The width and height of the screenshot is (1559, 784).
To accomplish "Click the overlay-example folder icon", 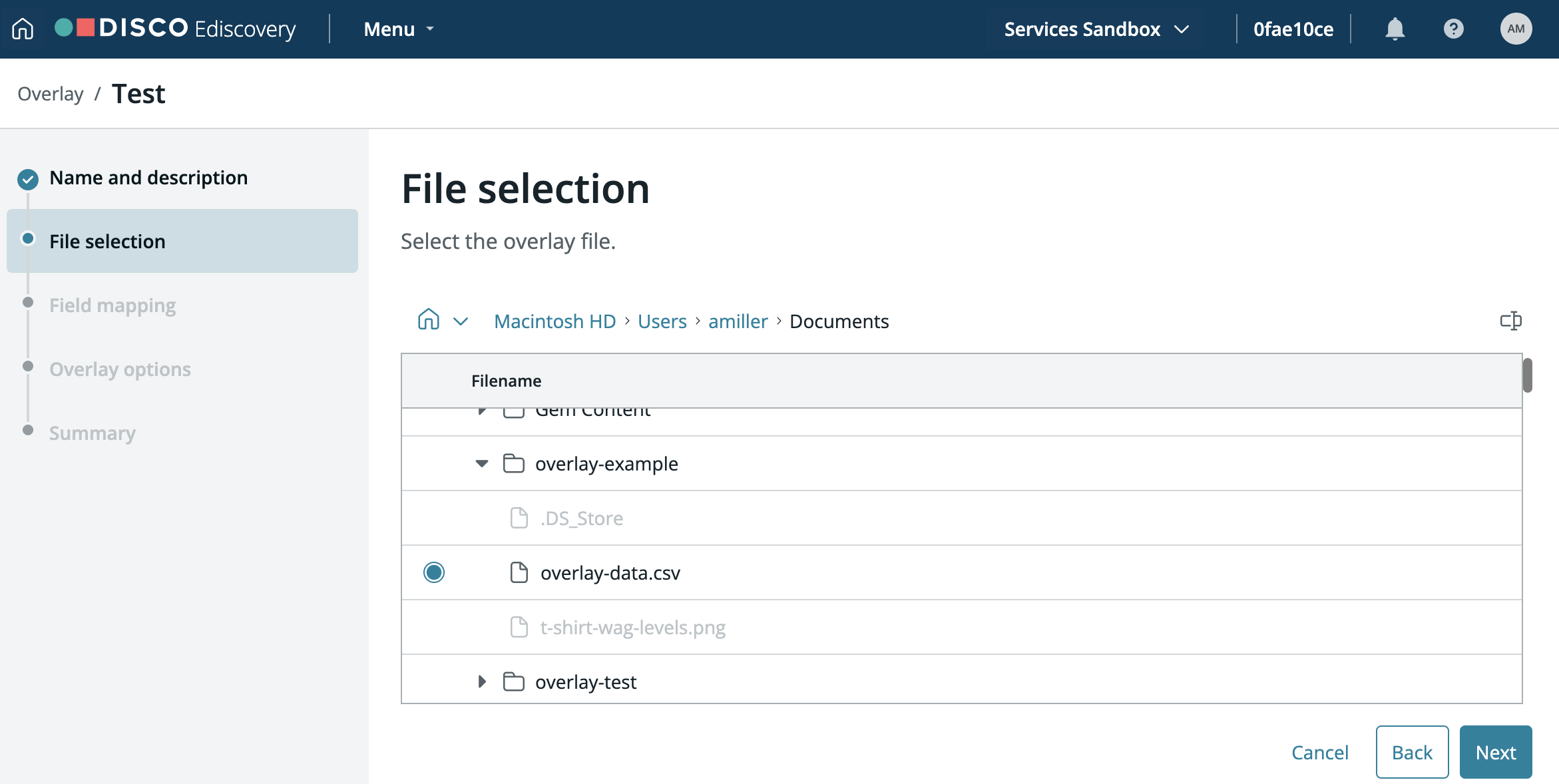I will (x=513, y=463).
